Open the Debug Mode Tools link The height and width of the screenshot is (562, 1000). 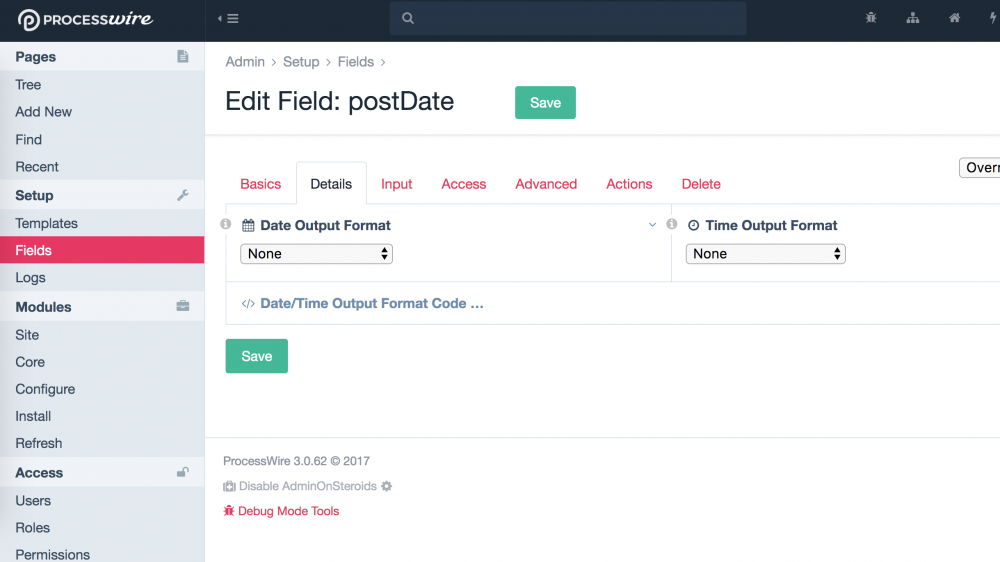pos(288,511)
